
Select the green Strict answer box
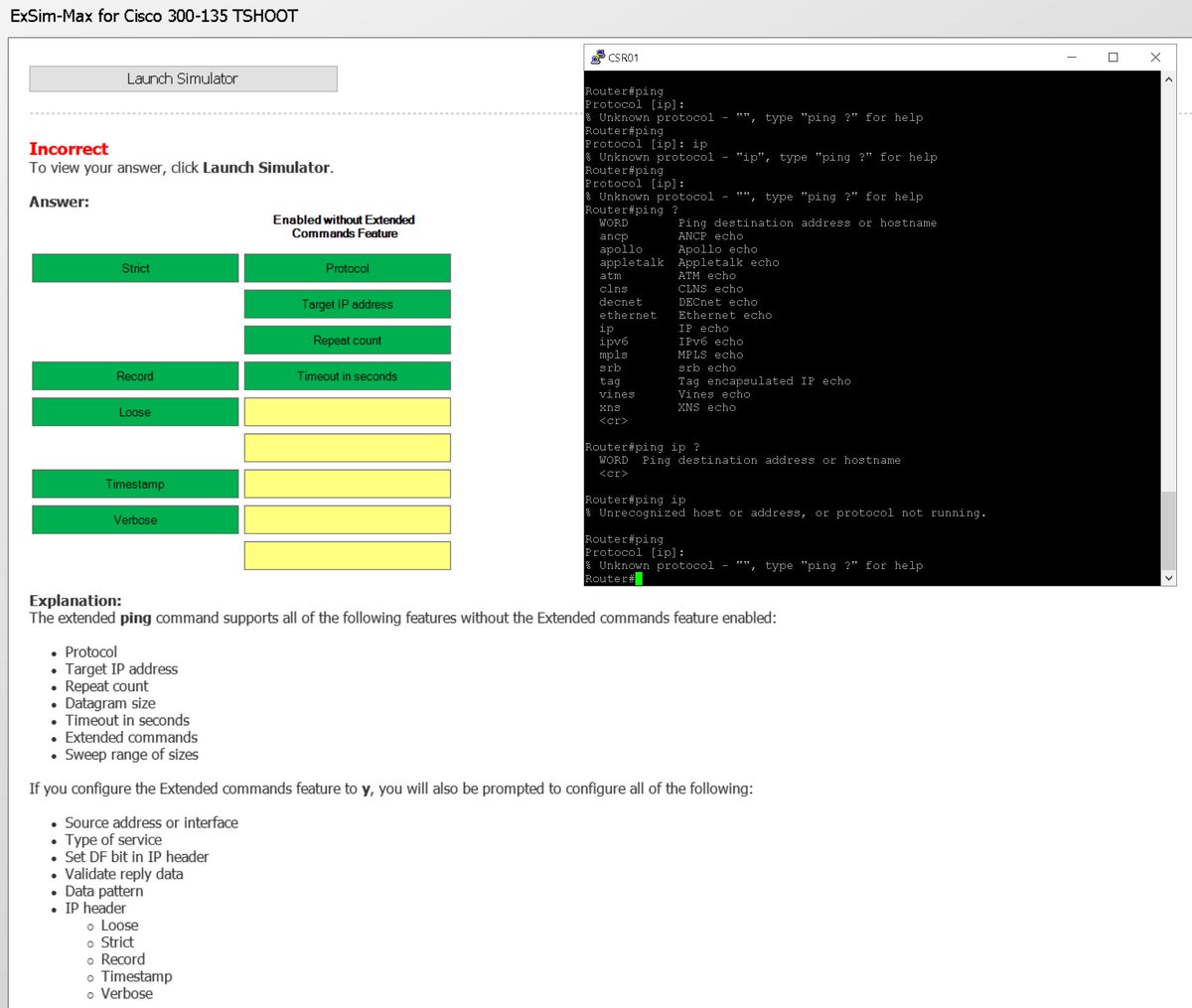point(135,268)
